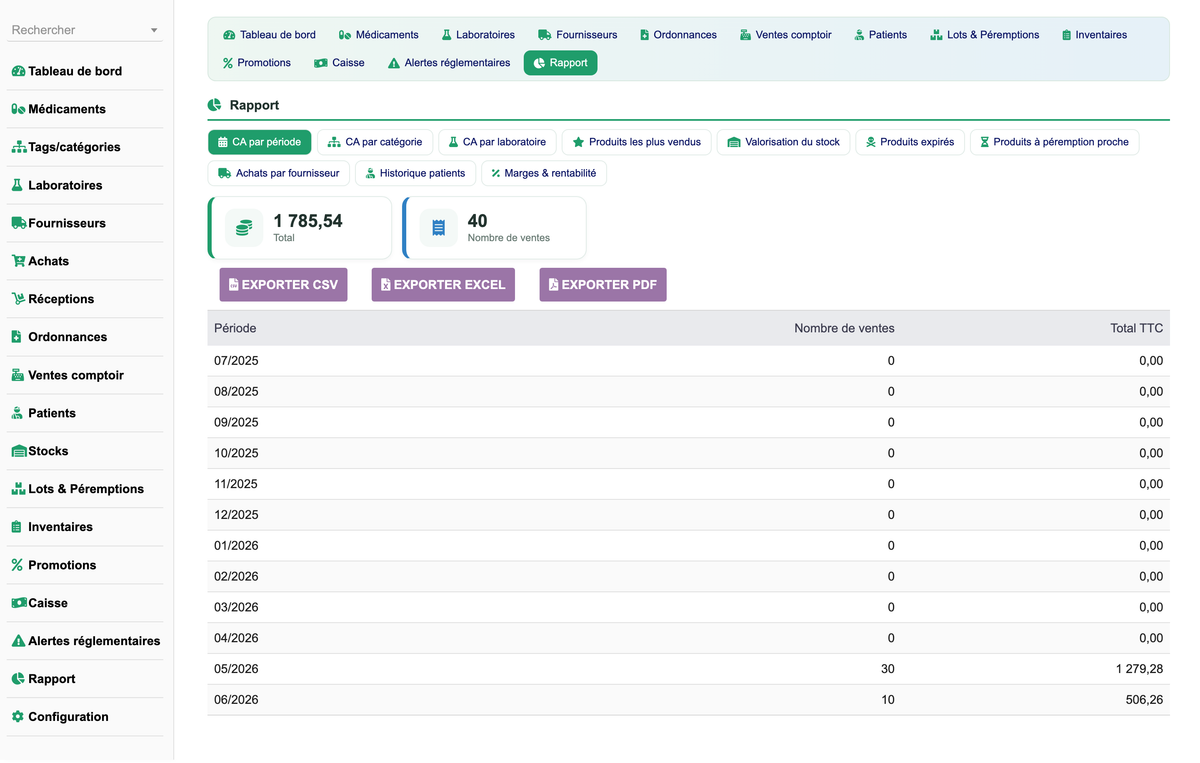
Task: Click the Total TTC column header
Action: (x=1136, y=328)
